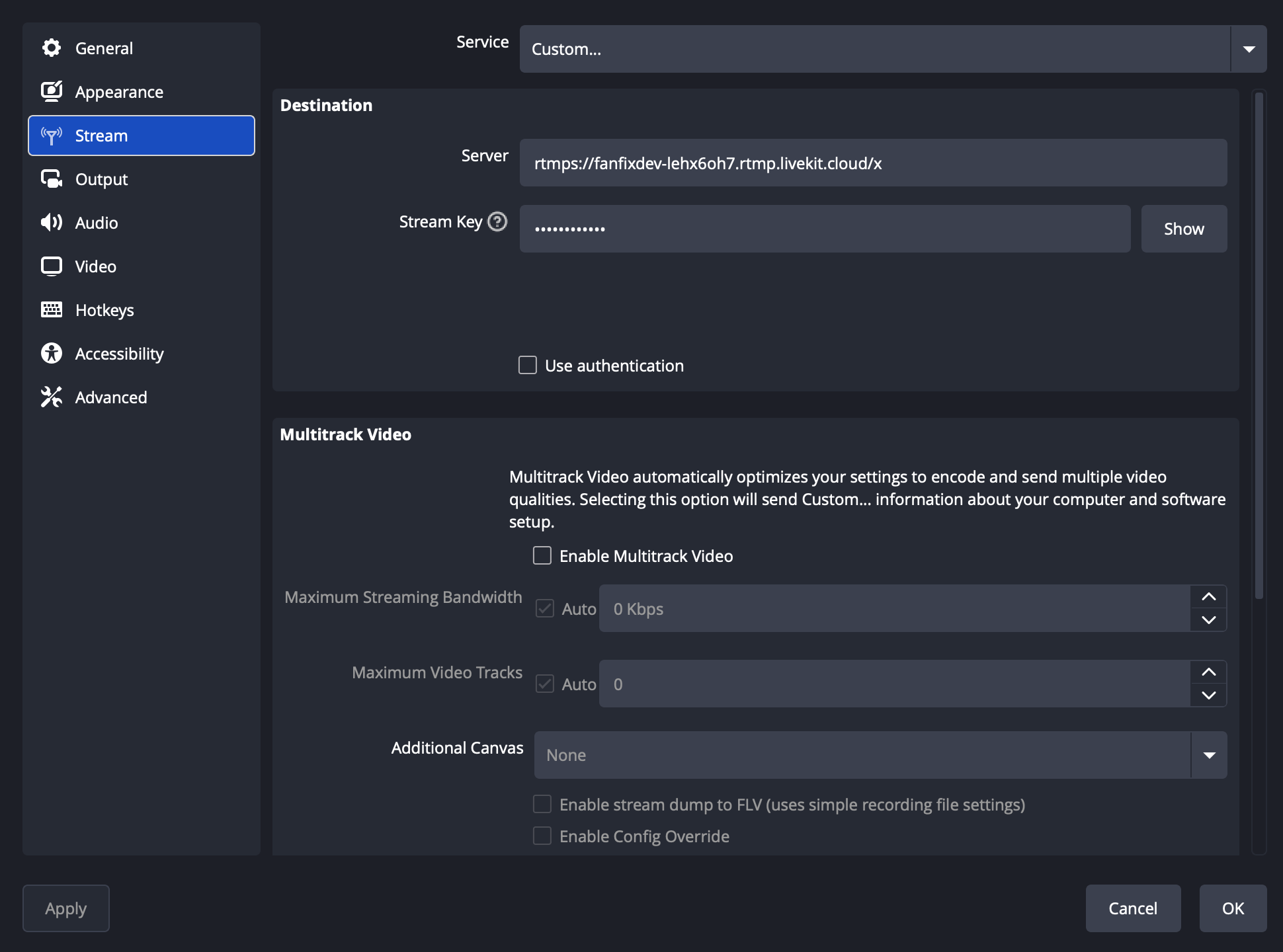Click the settings panel vertical scrollbar

[x=1259, y=344]
